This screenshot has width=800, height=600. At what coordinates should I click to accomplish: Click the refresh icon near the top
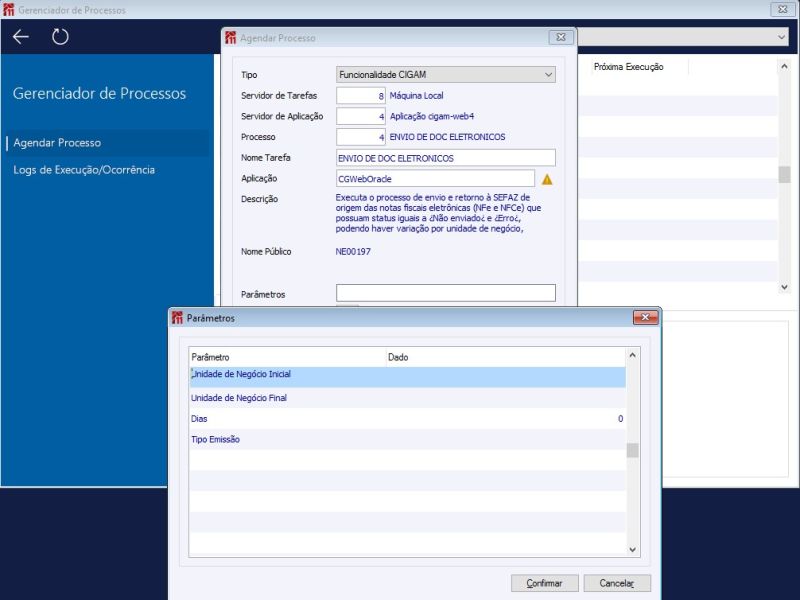[x=58, y=37]
